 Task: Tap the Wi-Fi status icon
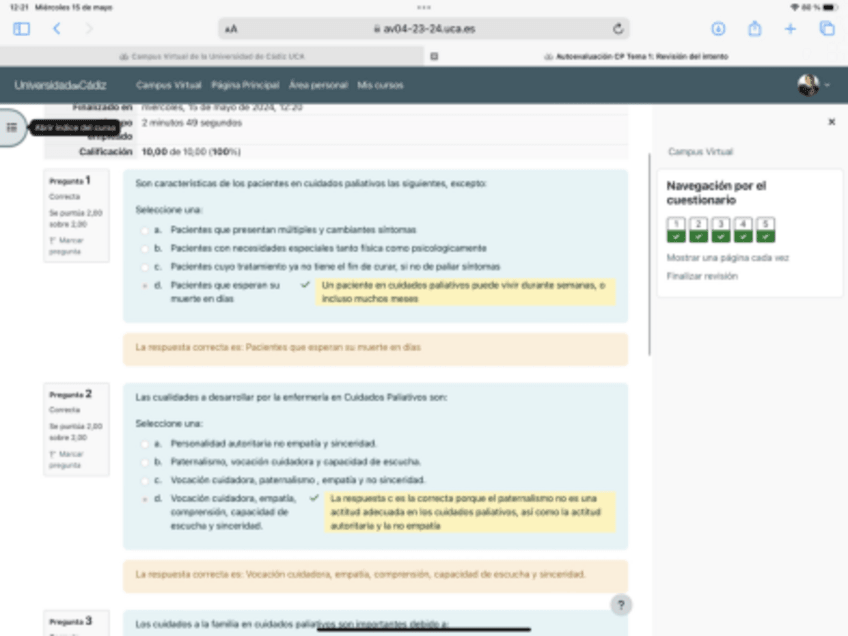(x=794, y=8)
